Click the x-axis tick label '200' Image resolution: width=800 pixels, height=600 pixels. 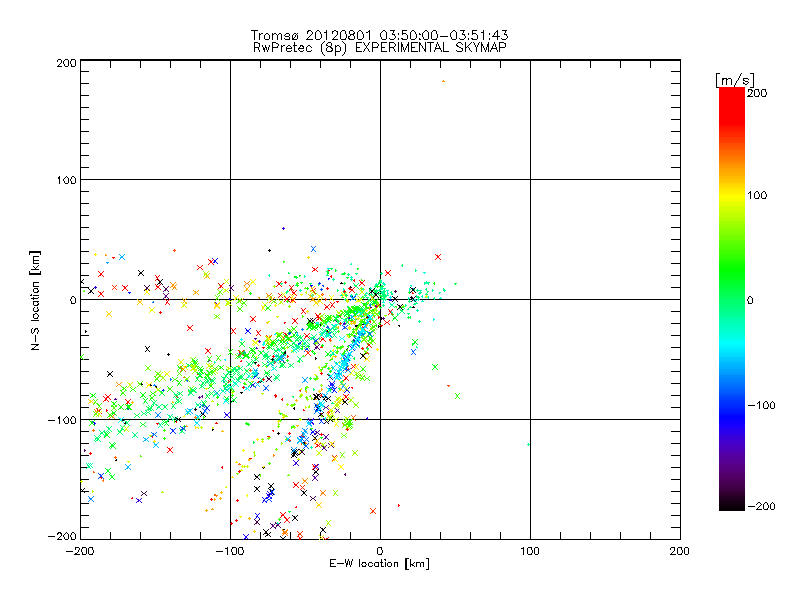click(680, 551)
